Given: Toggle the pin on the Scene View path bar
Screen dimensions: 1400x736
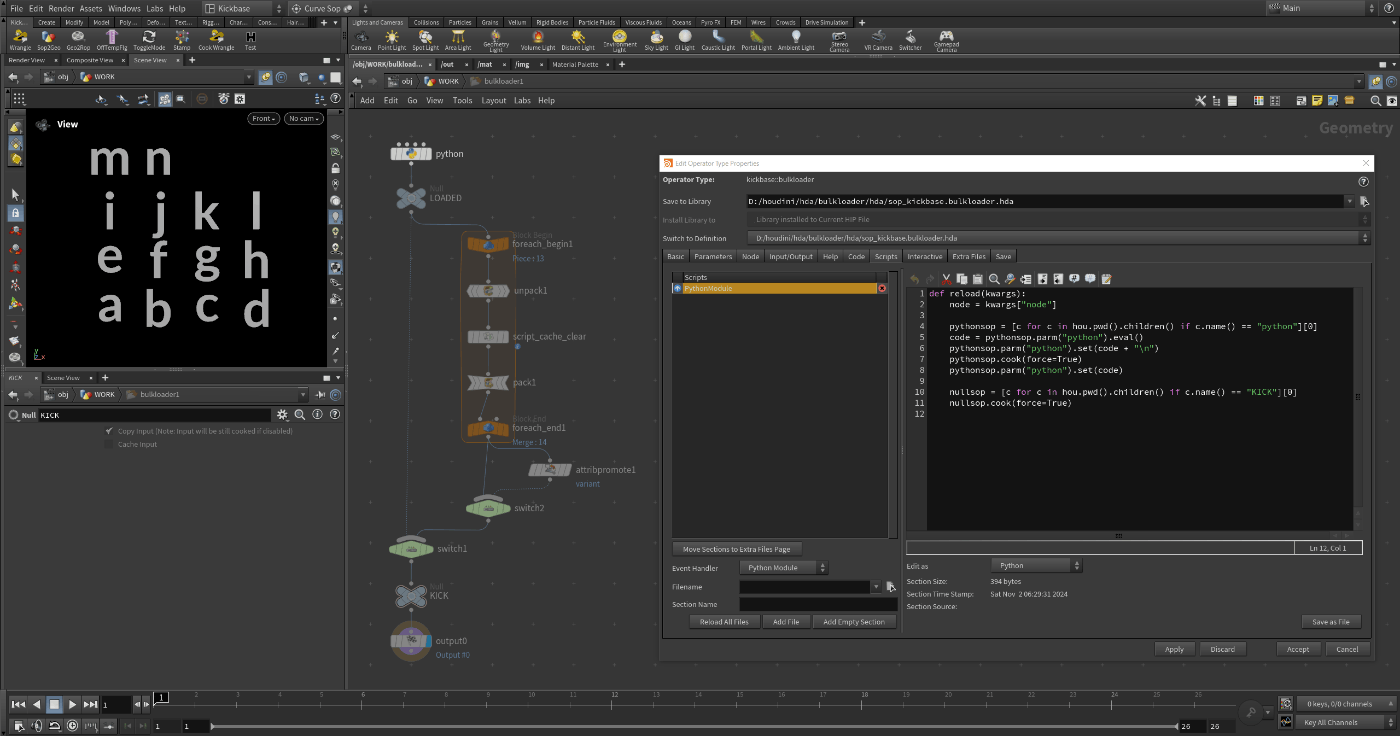Looking at the screenshot, I should tap(265, 76).
